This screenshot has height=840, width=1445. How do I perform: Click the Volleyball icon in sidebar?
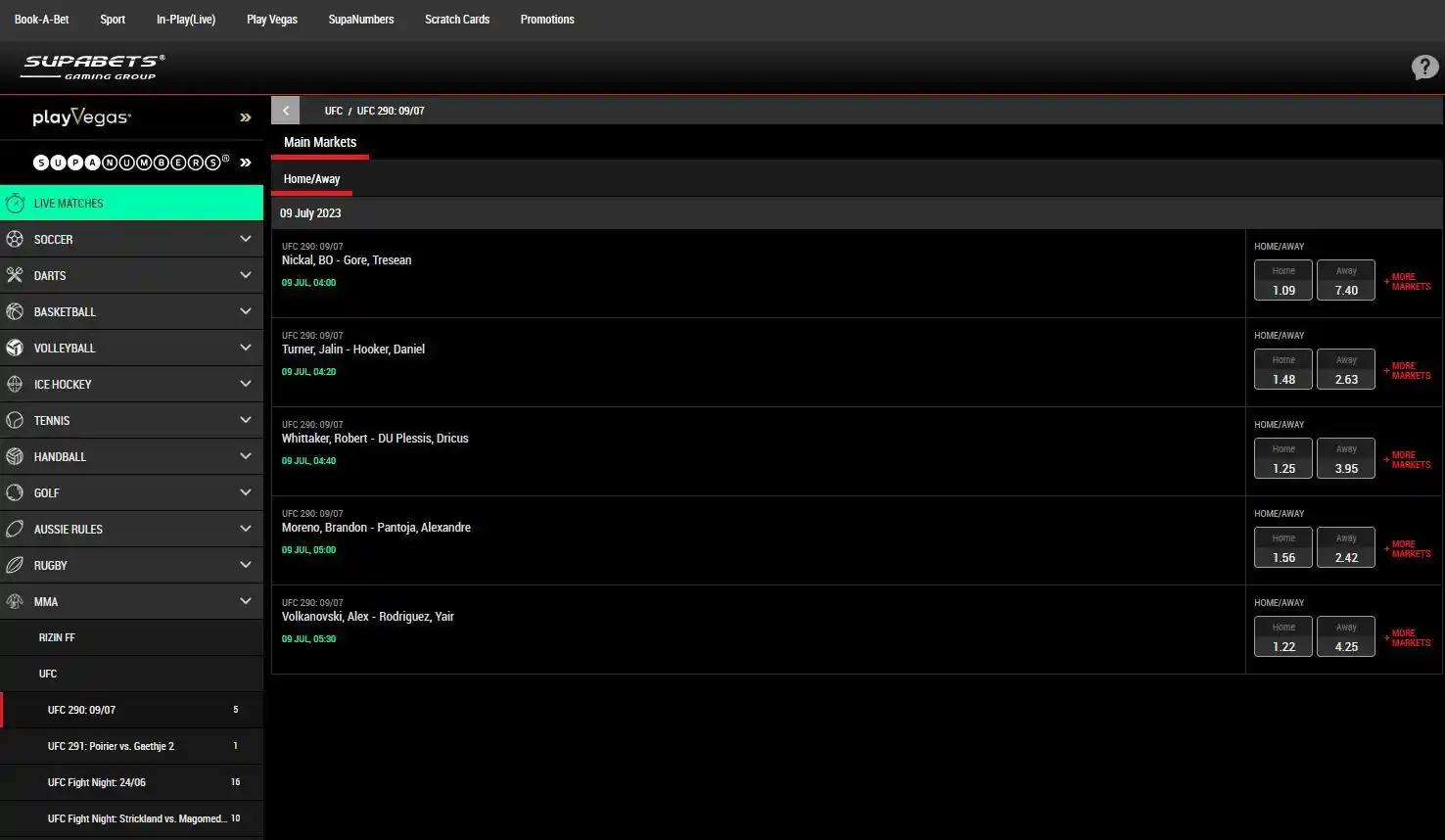coord(15,348)
